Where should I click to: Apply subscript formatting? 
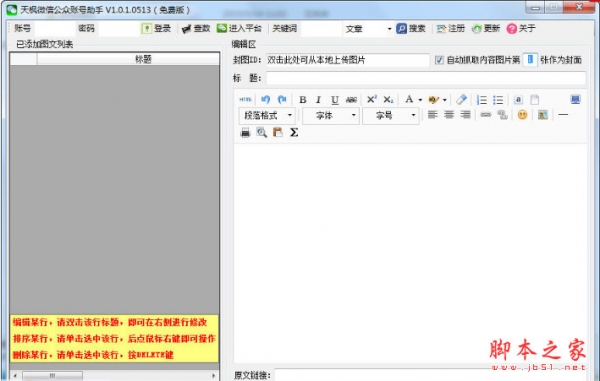[x=388, y=100]
